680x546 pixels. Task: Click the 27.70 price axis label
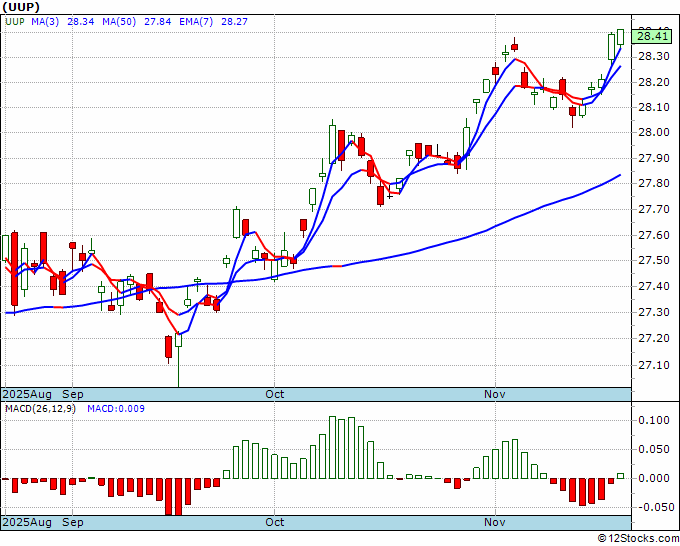[x=652, y=209]
